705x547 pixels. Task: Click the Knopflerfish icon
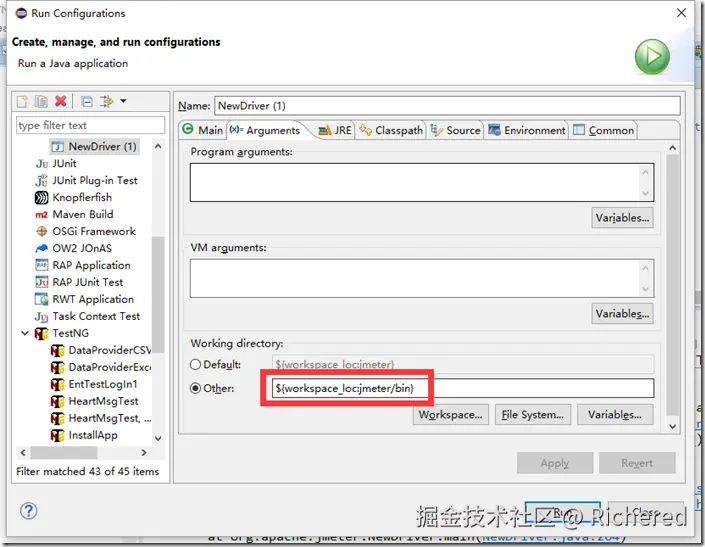pos(41,197)
